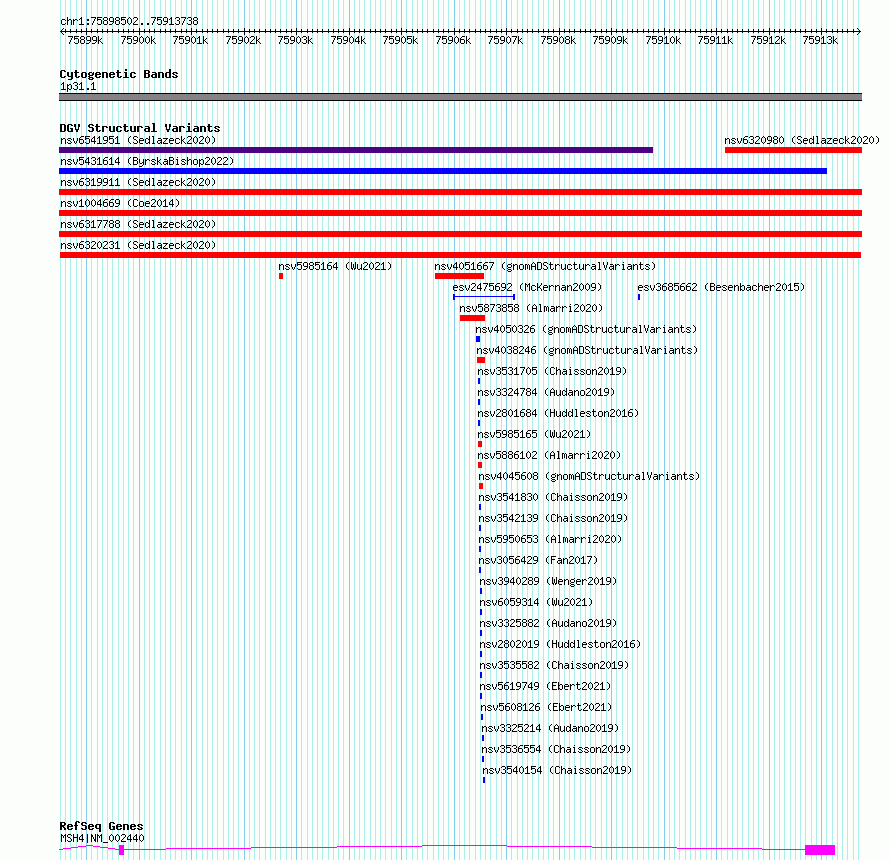Open nsv5431614 (ByrskaBishop2022) variant
This screenshot has height=860, width=890.
click(147, 161)
